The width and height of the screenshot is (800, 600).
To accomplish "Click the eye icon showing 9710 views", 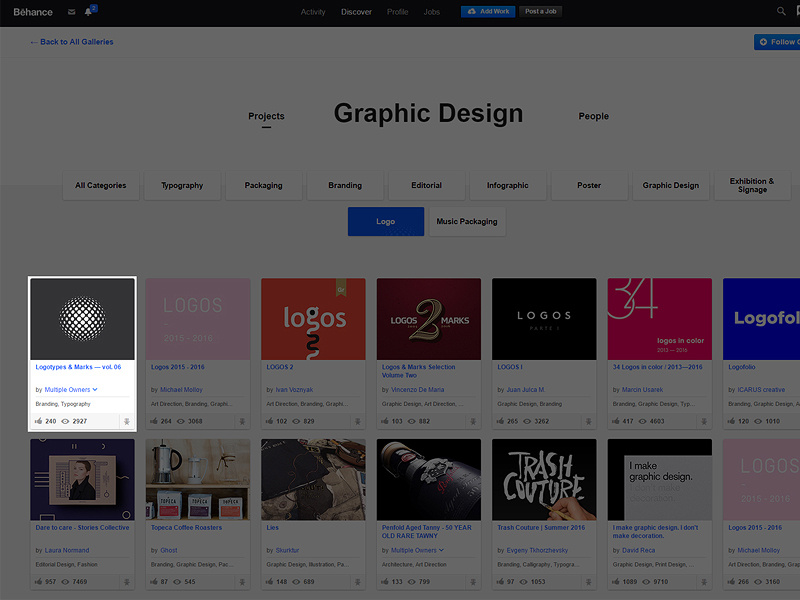I will (646, 582).
